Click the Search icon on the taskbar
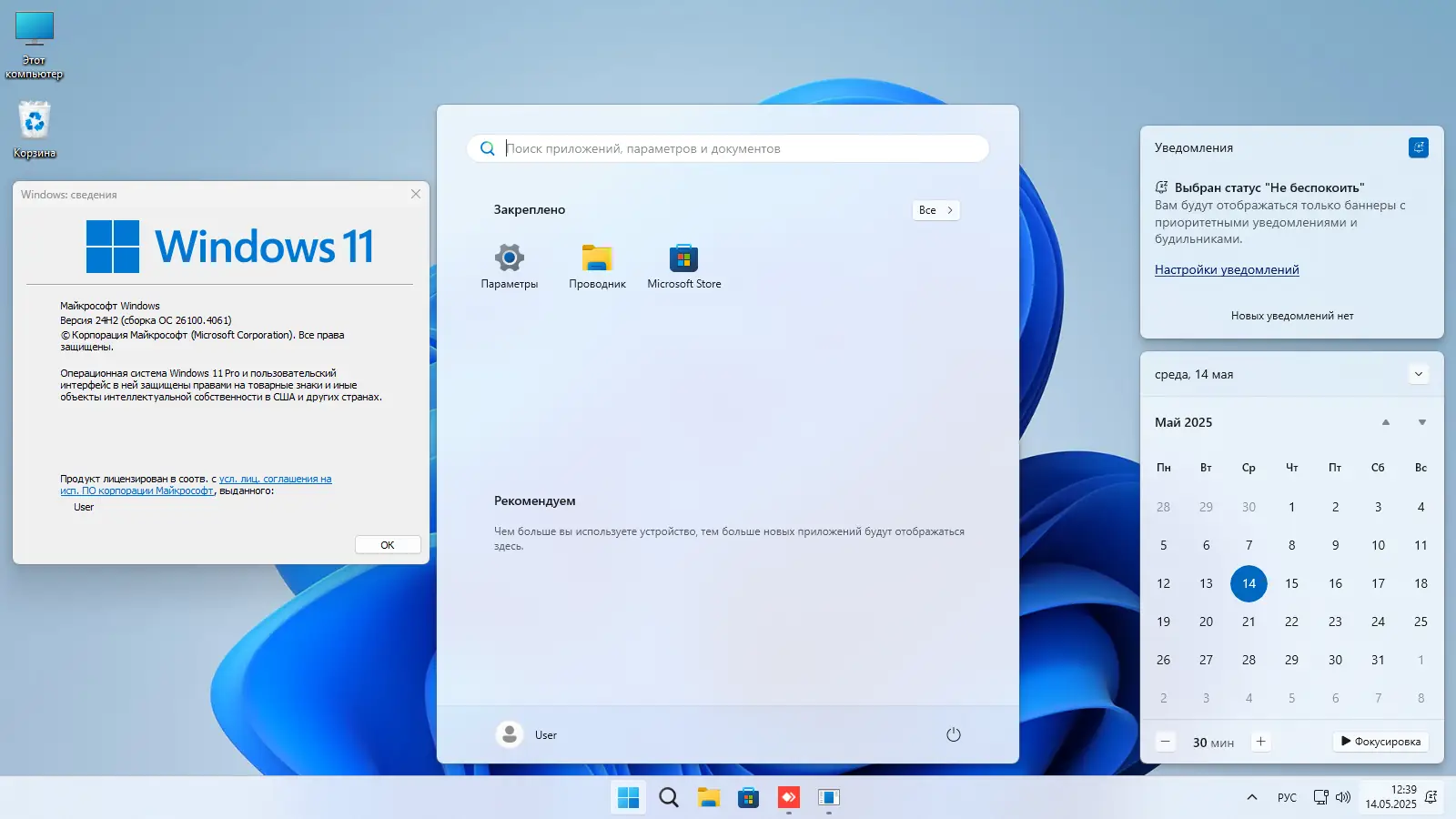 click(x=668, y=796)
